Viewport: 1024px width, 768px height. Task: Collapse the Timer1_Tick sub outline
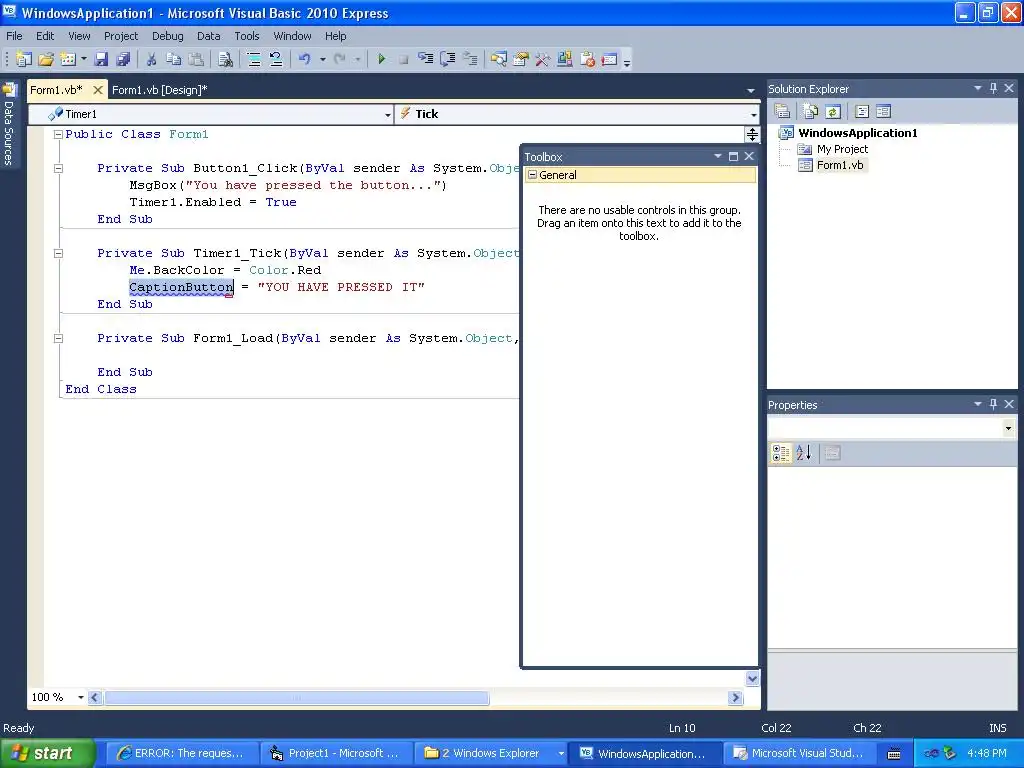58,253
